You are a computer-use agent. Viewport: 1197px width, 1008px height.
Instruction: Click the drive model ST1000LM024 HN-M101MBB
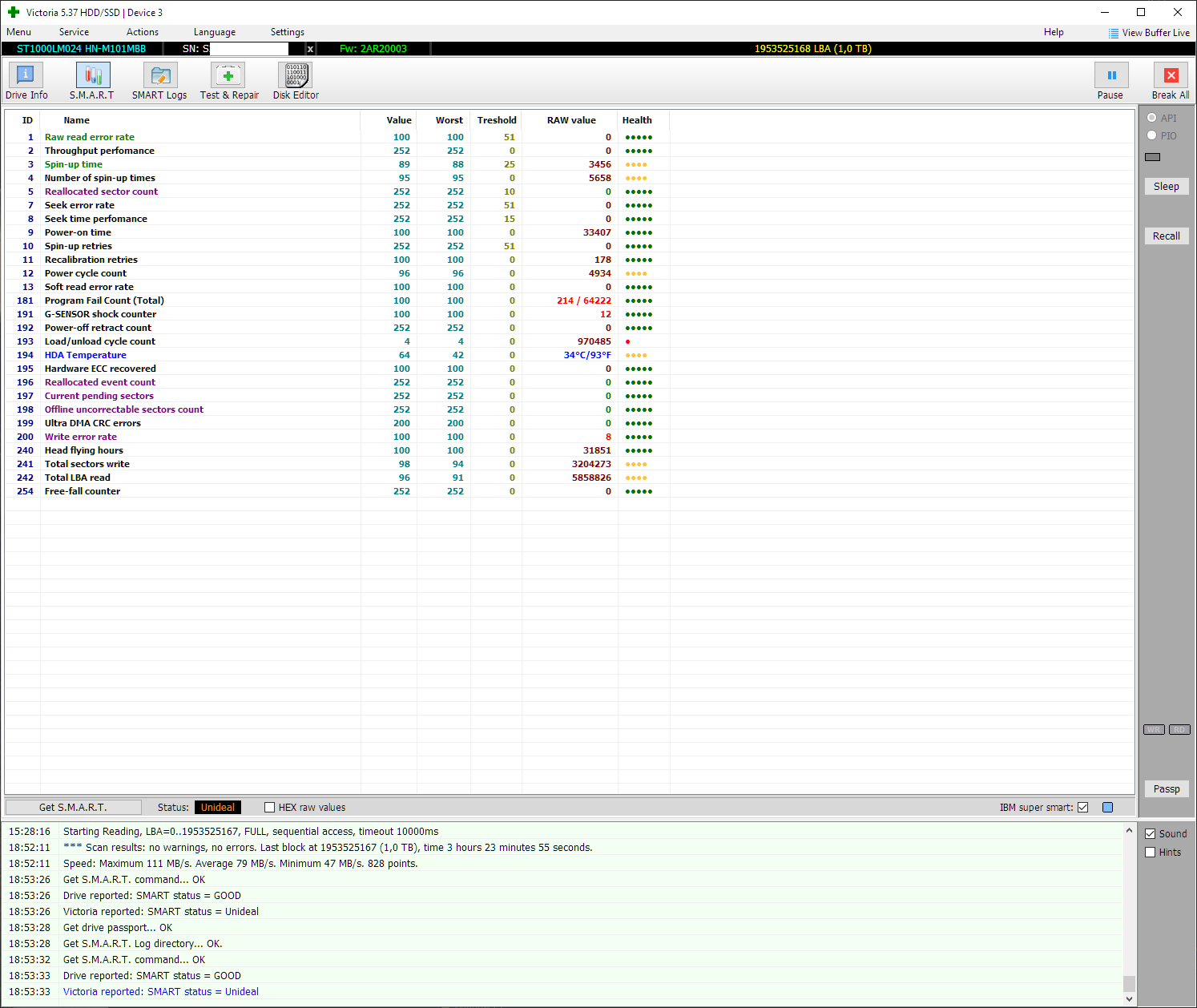pyautogui.click(x=81, y=49)
